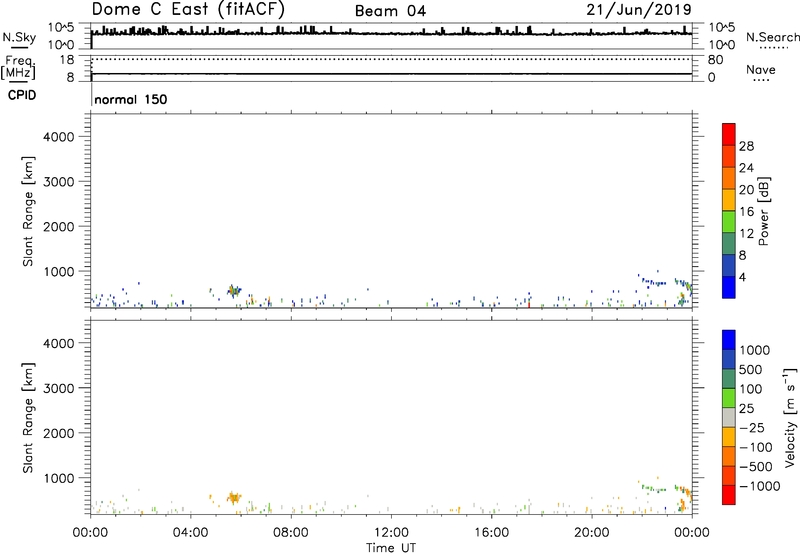The width and height of the screenshot is (800, 554).
Task: Click the 'Slant Range [km]' label of velocity panel
Action: pos(28,418)
